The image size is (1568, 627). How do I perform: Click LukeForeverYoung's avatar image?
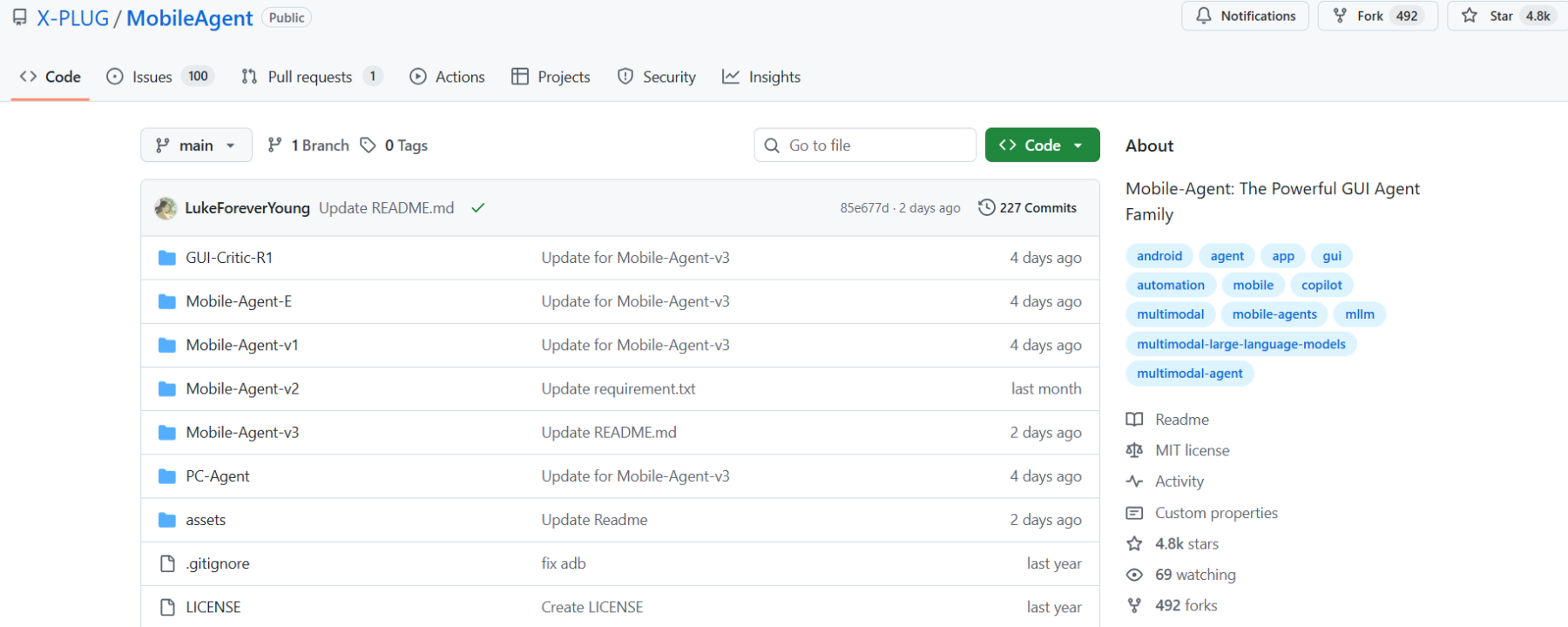[x=166, y=208]
